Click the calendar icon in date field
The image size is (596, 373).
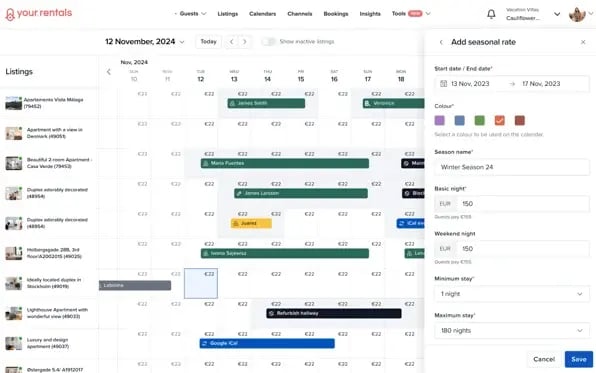[x=443, y=84]
